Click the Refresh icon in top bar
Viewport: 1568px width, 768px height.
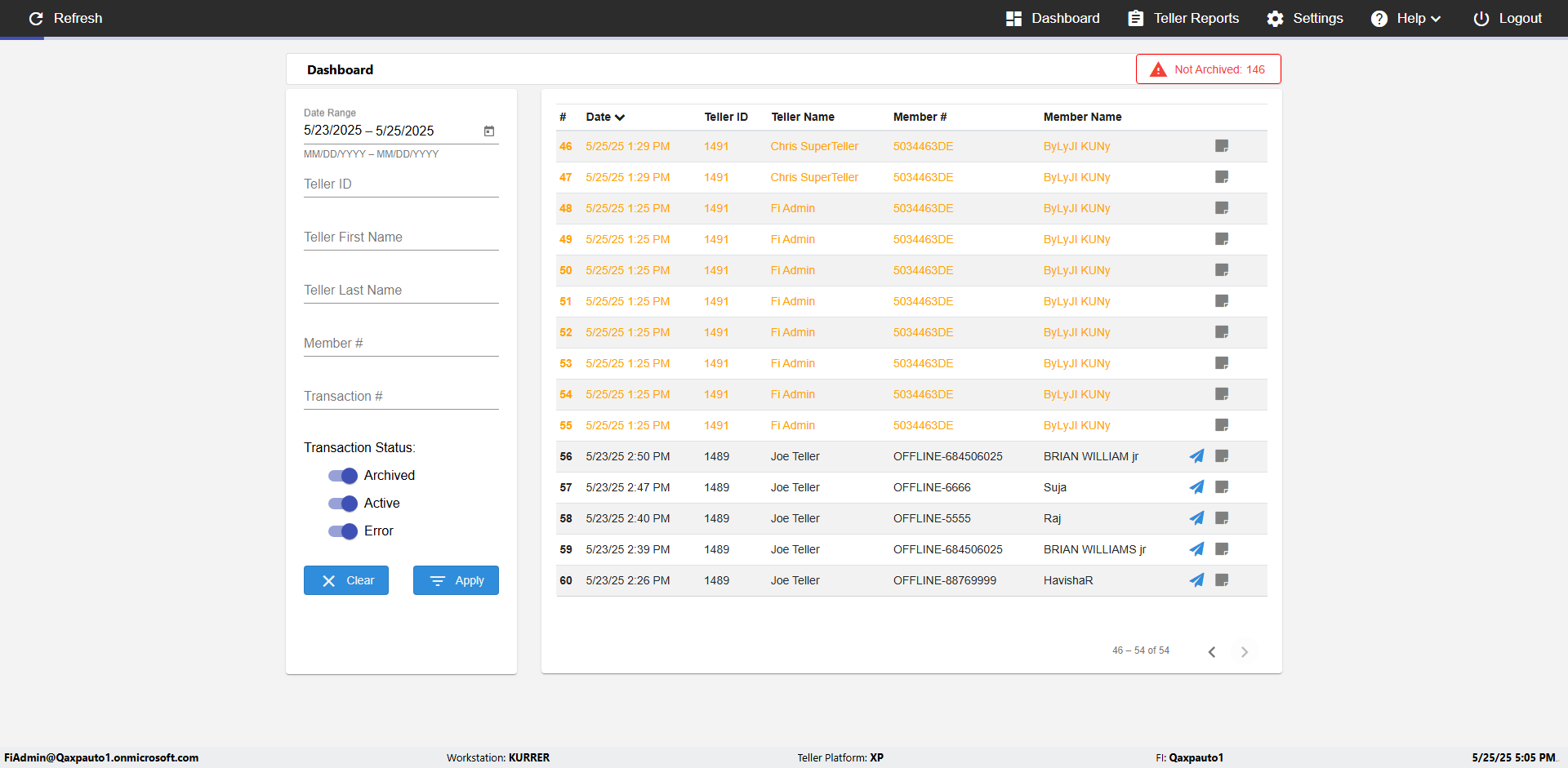pyautogui.click(x=36, y=18)
